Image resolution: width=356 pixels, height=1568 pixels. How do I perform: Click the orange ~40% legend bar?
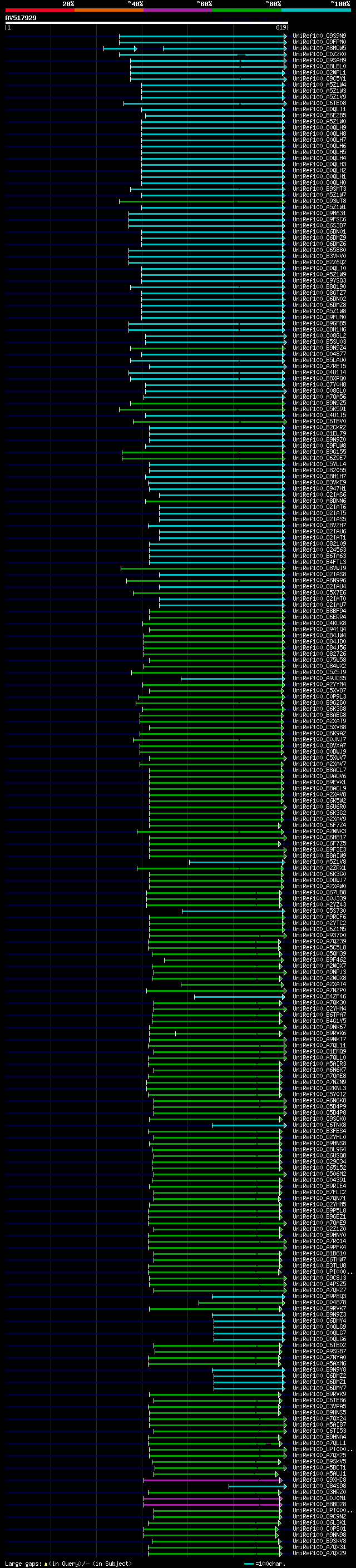109,10
